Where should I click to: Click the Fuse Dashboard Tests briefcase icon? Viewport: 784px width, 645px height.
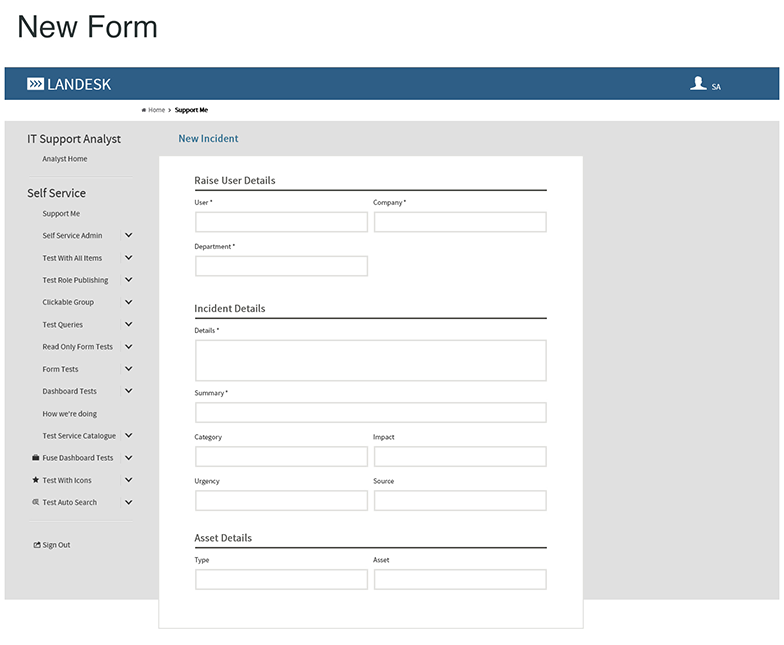36,458
